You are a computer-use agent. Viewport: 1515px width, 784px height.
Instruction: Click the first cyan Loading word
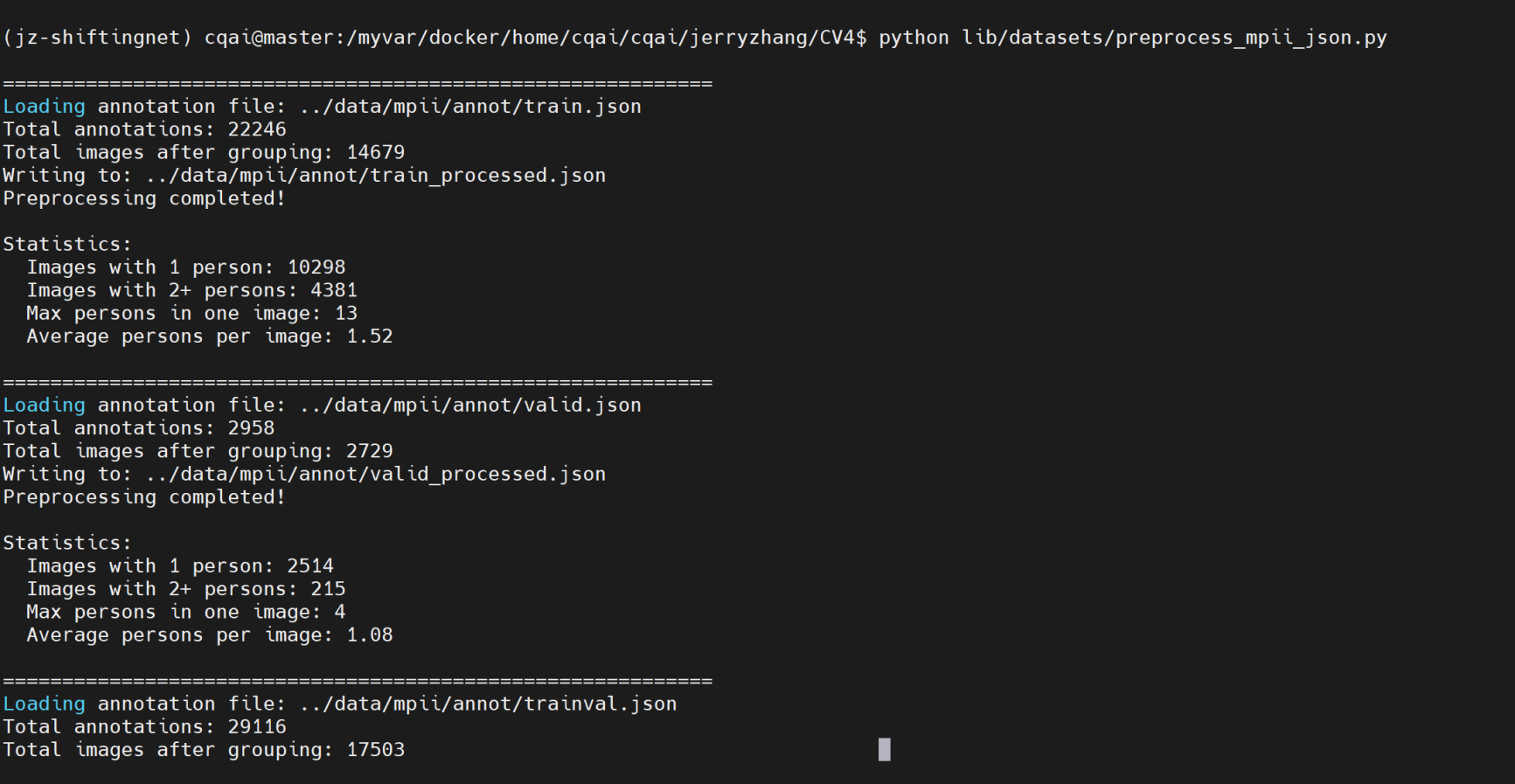click(x=44, y=107)
